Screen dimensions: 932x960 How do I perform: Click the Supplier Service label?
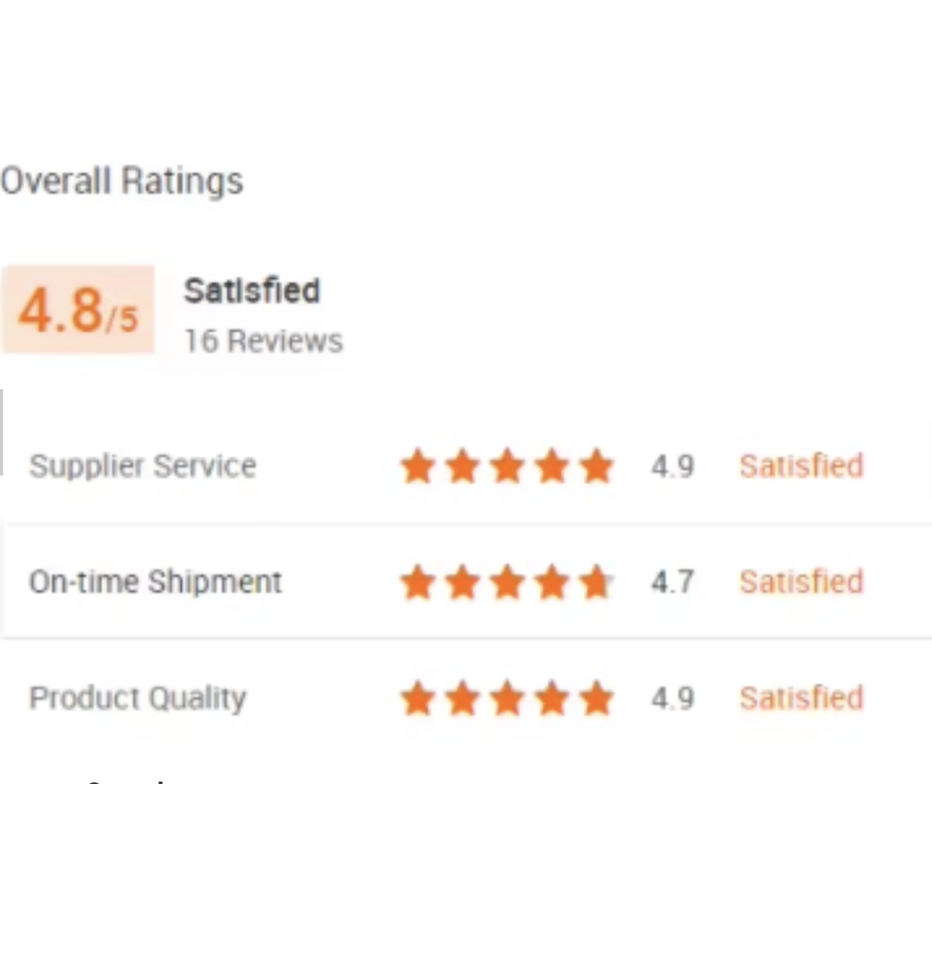[x=143, y=466]
